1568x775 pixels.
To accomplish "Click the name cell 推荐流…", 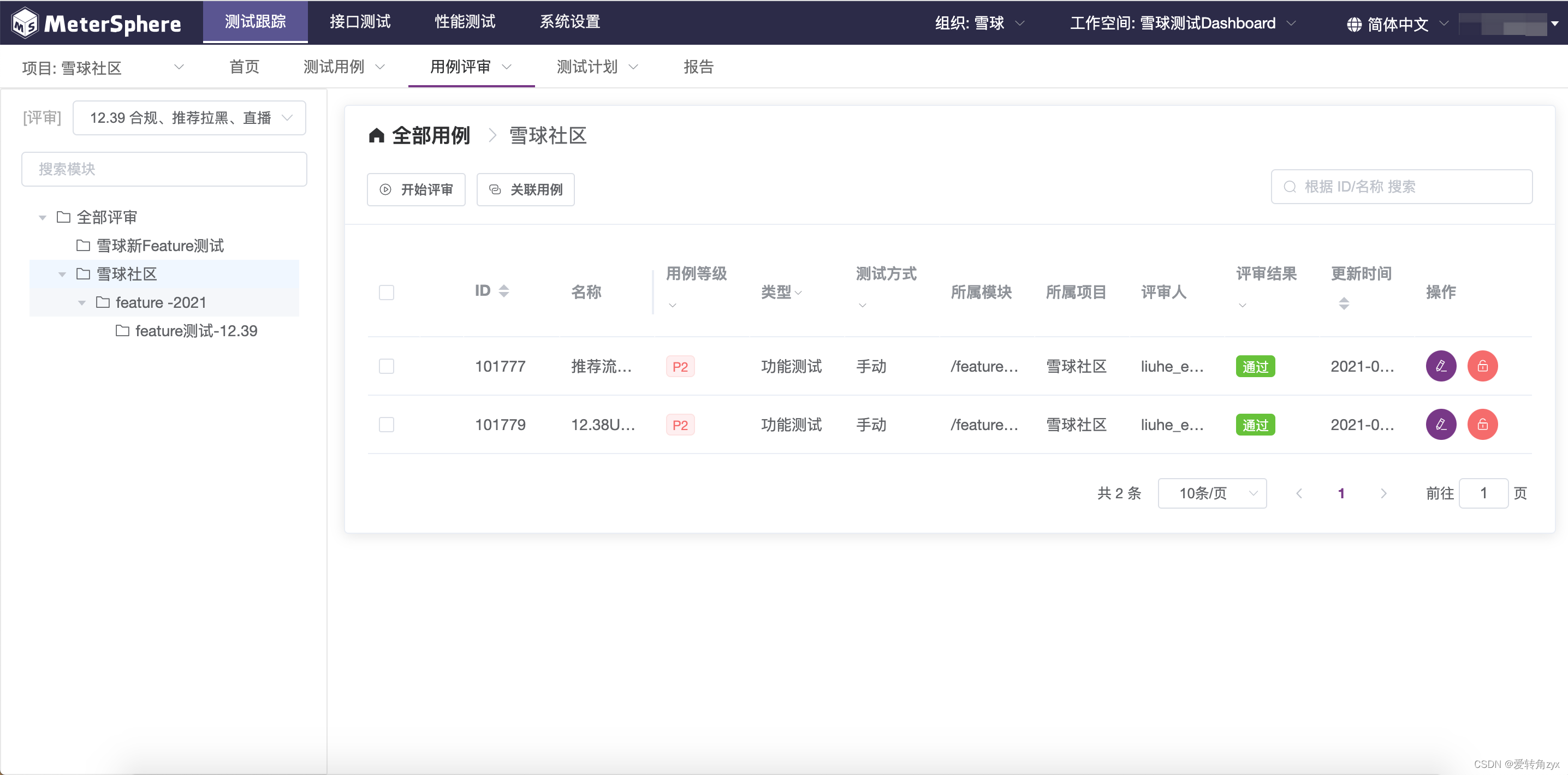I will tap(602, 366).
